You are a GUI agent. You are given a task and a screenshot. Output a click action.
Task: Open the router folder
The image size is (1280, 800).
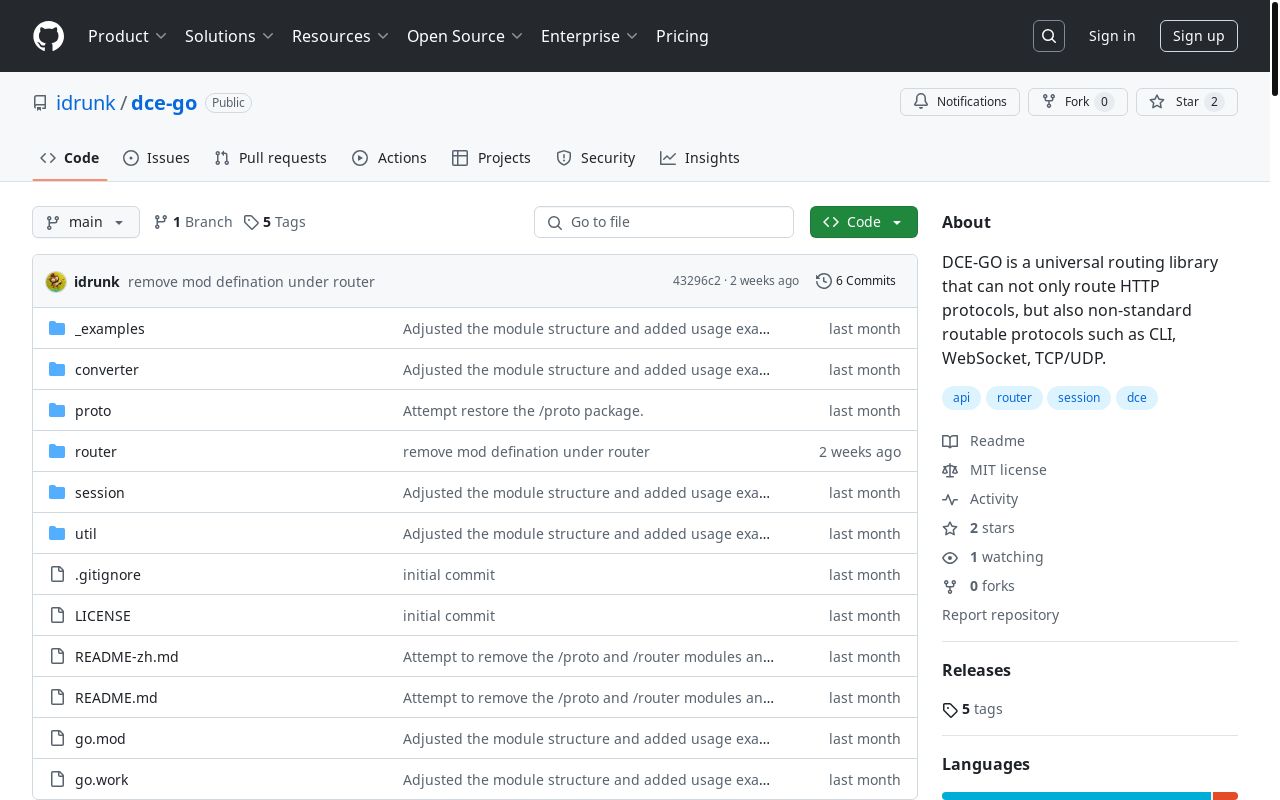click(96, 452)
